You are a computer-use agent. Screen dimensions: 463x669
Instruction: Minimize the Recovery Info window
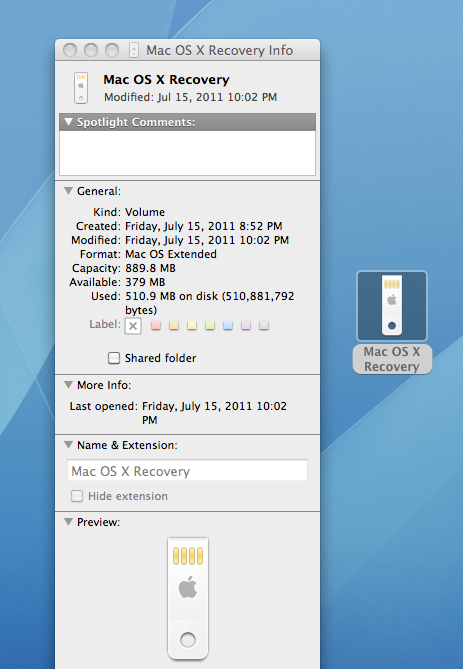(91, 50)
